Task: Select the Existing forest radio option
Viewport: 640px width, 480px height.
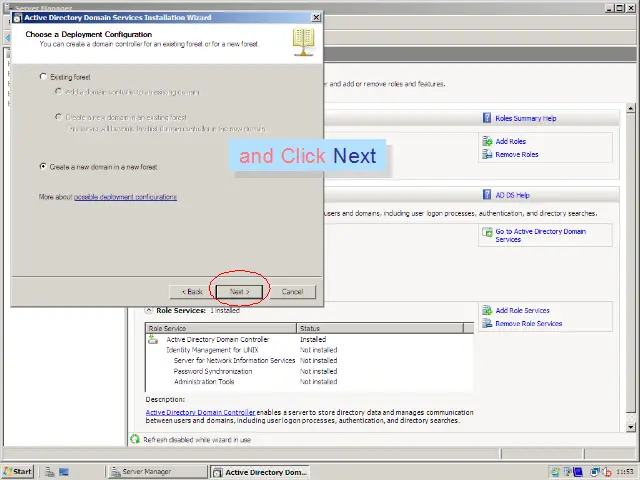Action: tap(43, 76)
